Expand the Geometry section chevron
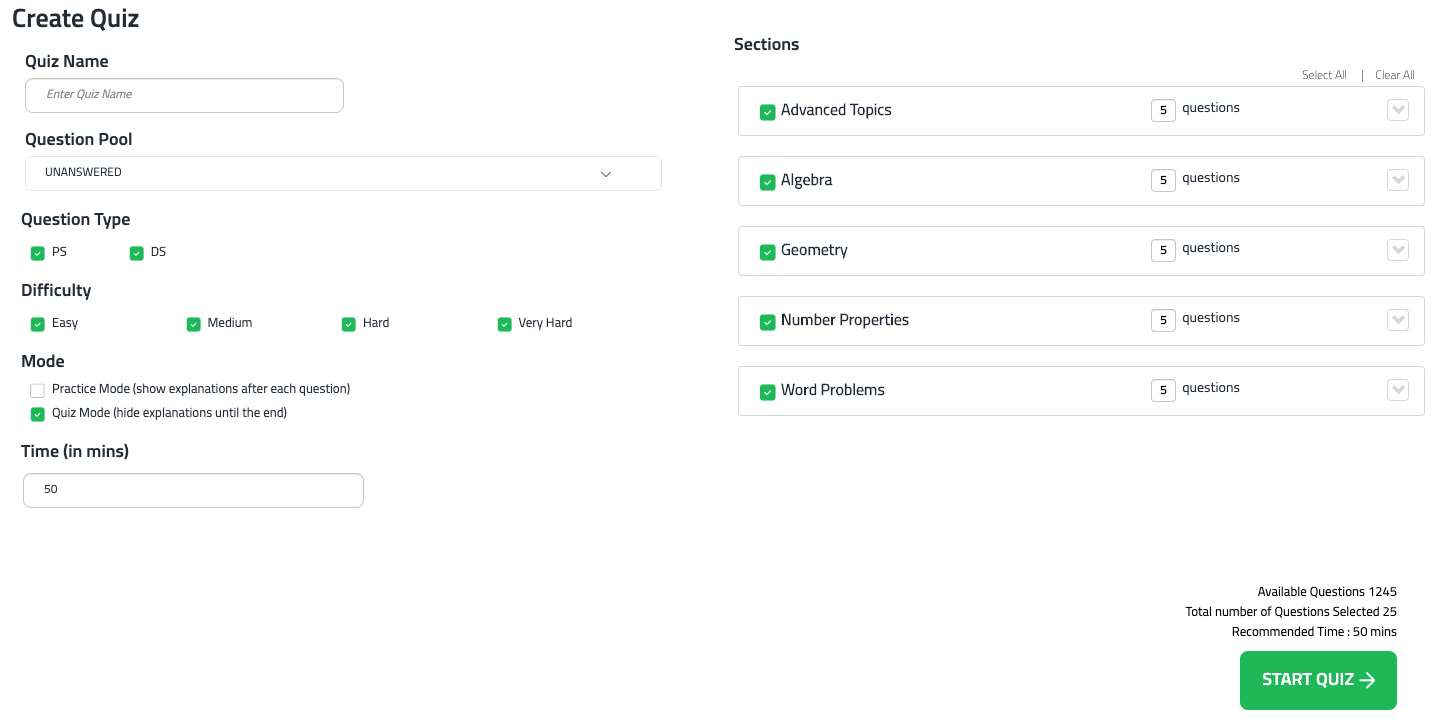The height and width of the screenshot is (728, 1446). (1398, 250)
